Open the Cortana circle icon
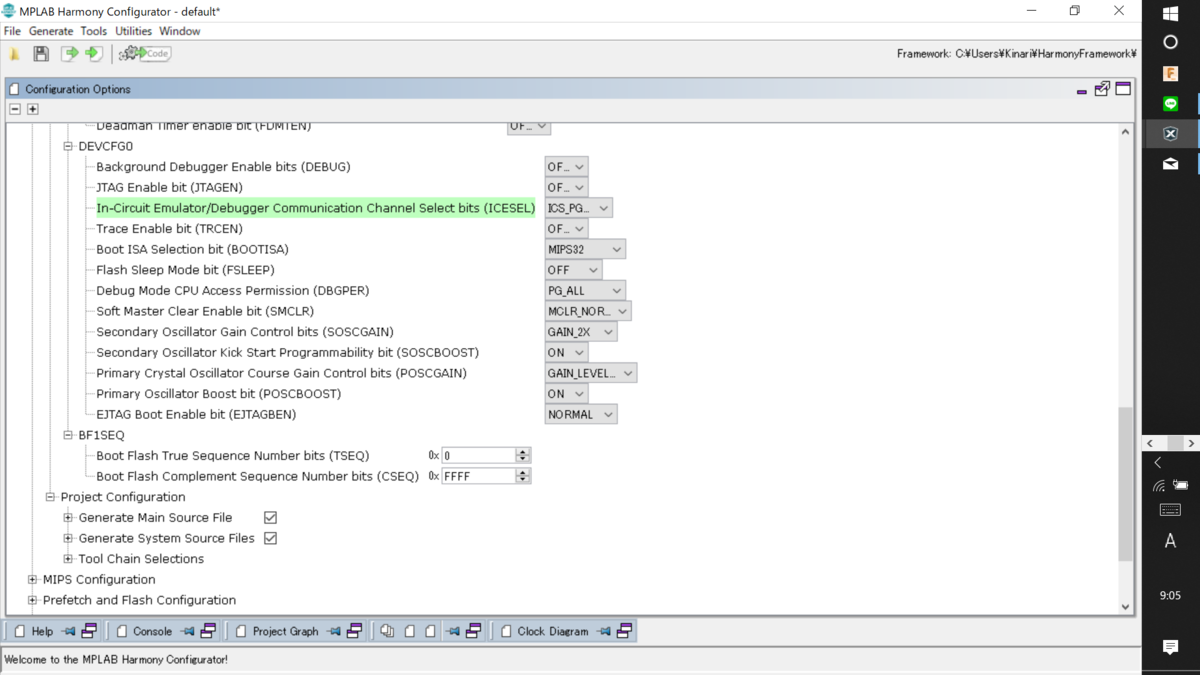The height and width of the screenshot is (675, 1200). click(x=1171, y=43)
